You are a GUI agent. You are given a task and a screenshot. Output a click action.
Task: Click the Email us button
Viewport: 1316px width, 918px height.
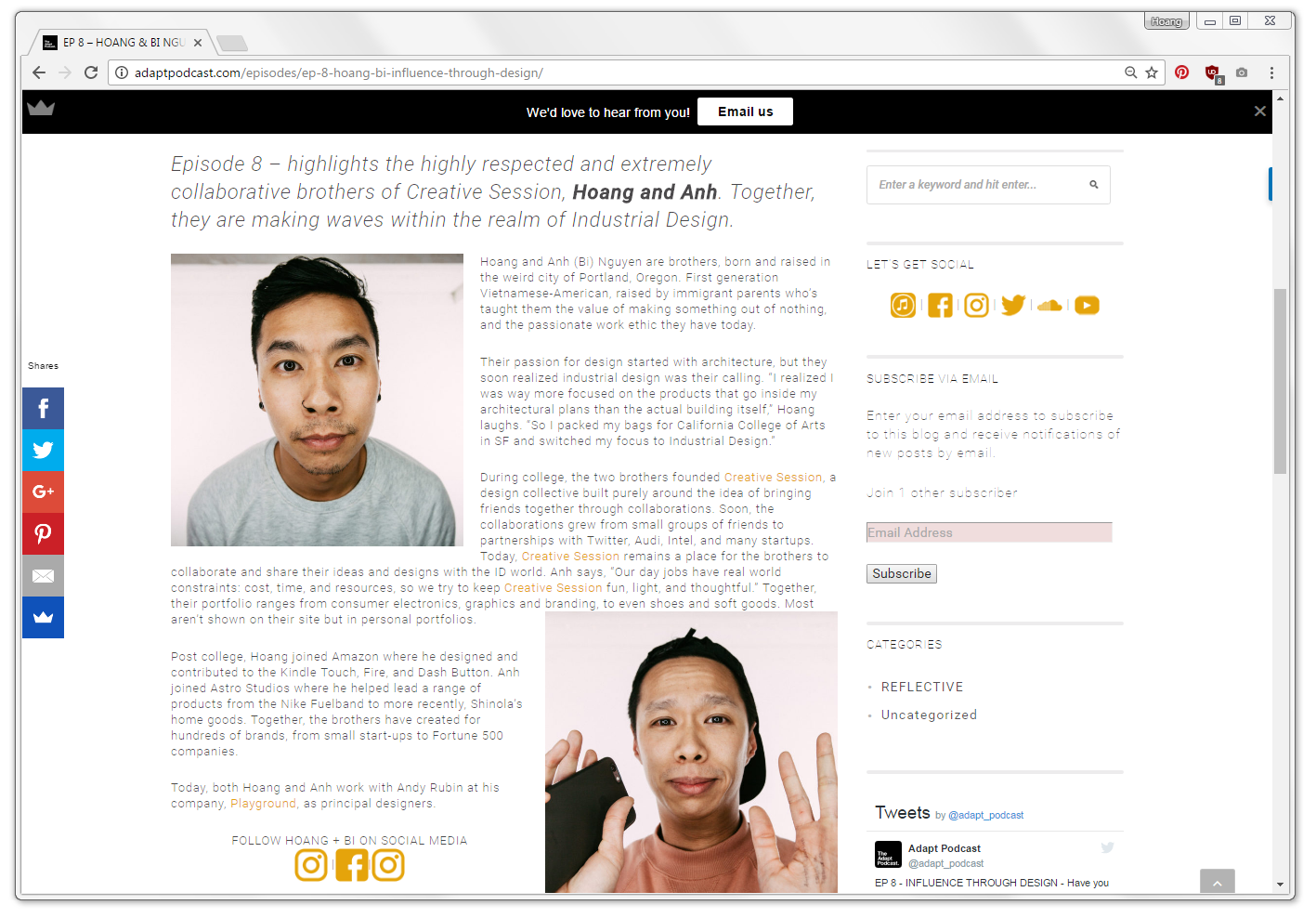(745, 111)
